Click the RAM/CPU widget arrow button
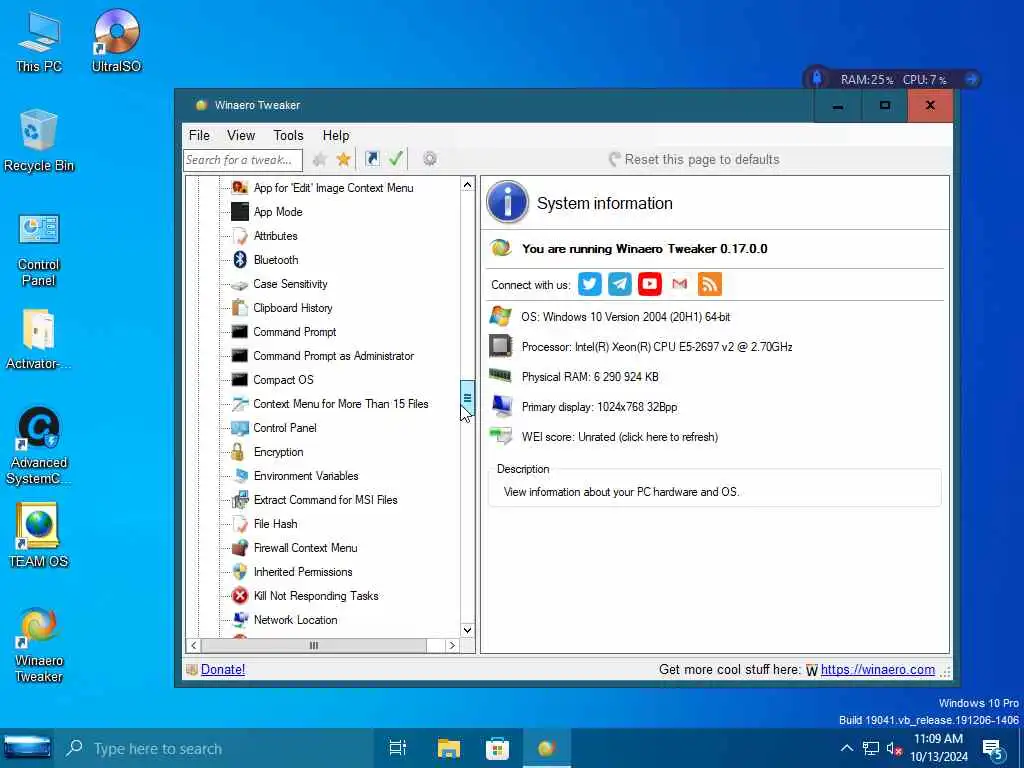The image size is (1024, 768). pyautogui.click(x=971, y=79)
